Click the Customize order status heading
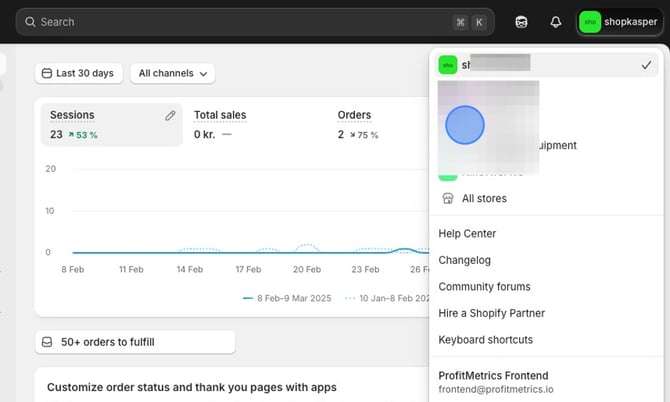 point(192,387)
